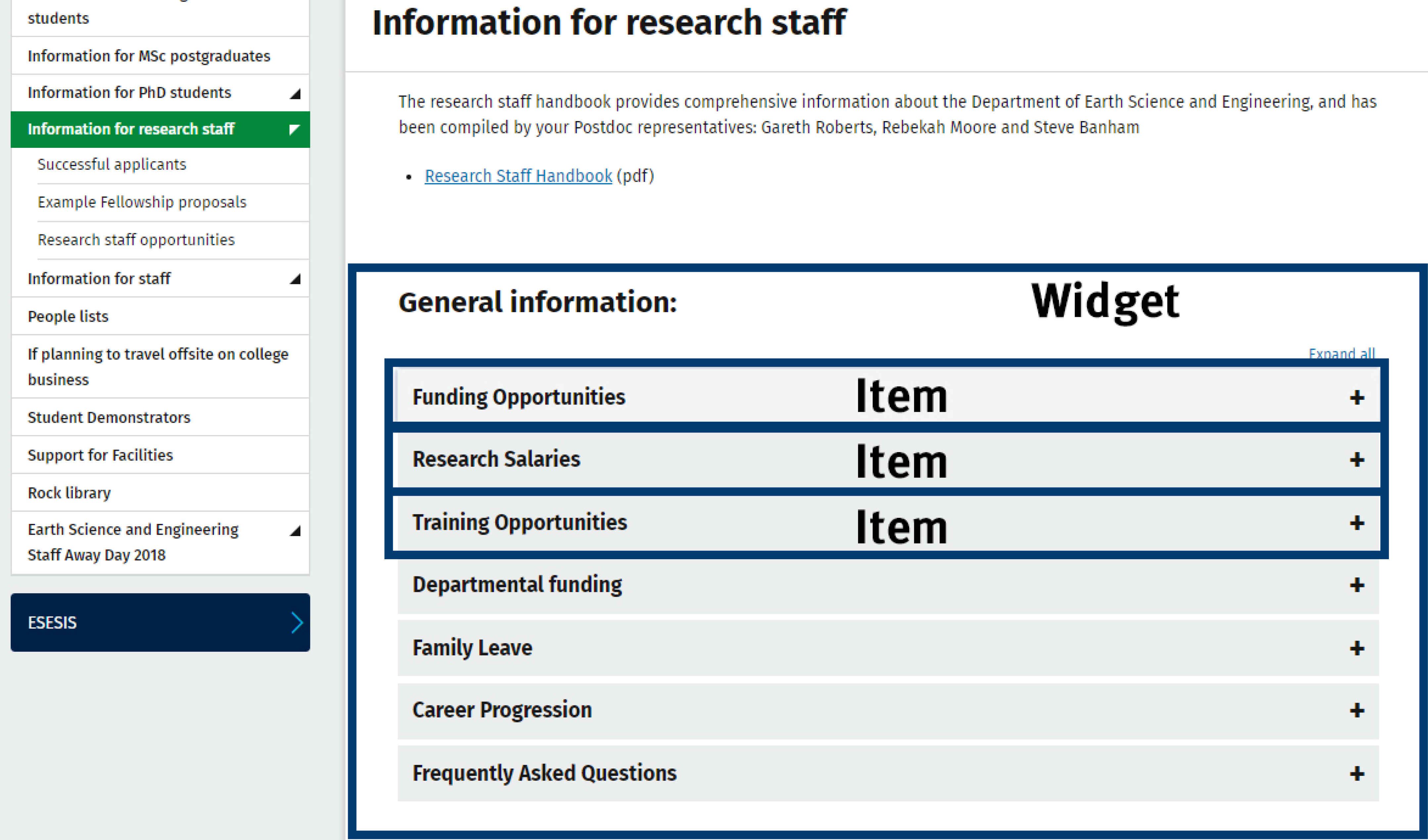Collapse Information for research staff arrow
1428x840 pixels.
point(293,129)
